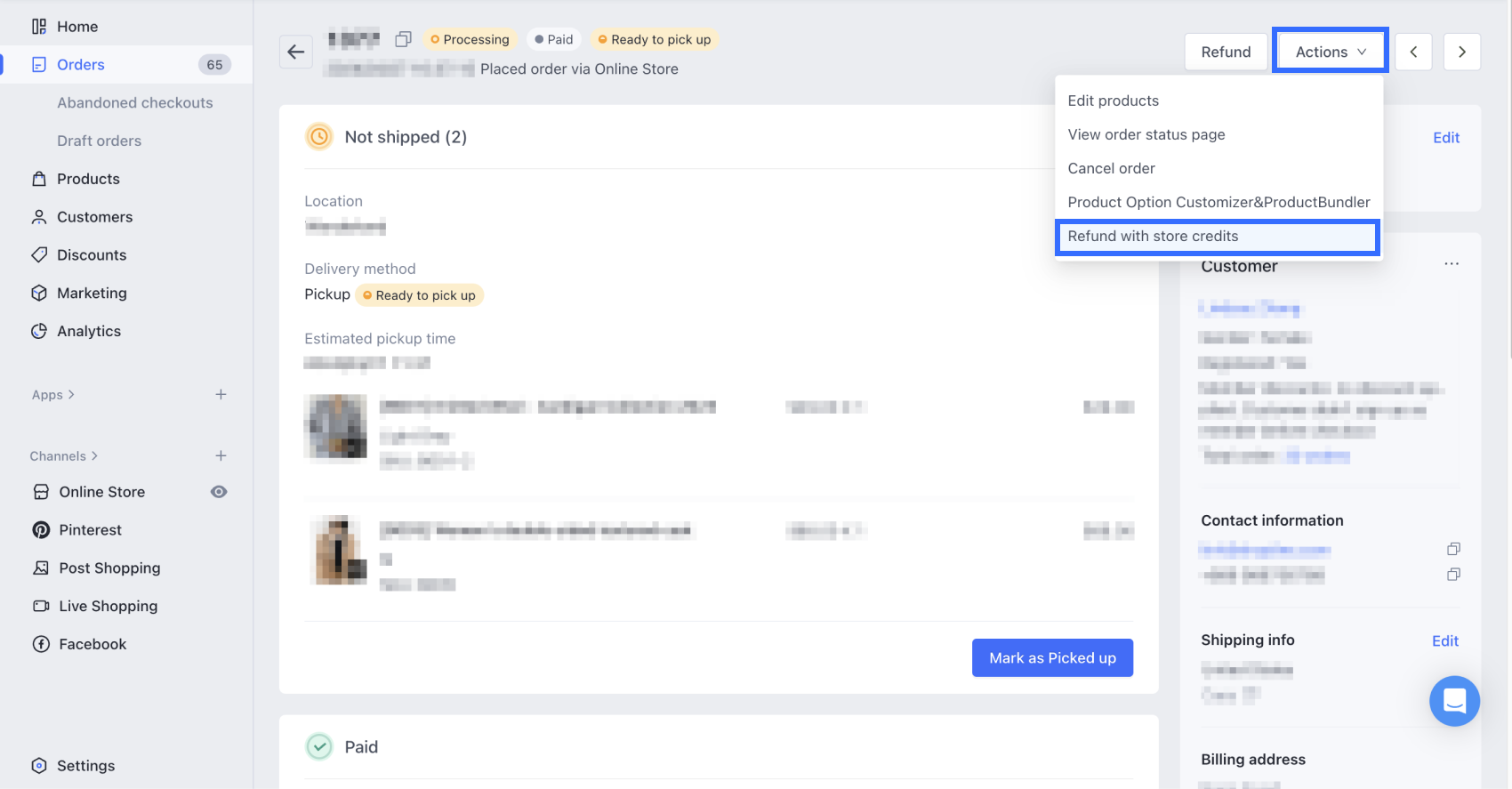Open the Actions dropdown

coord(1330,52)
